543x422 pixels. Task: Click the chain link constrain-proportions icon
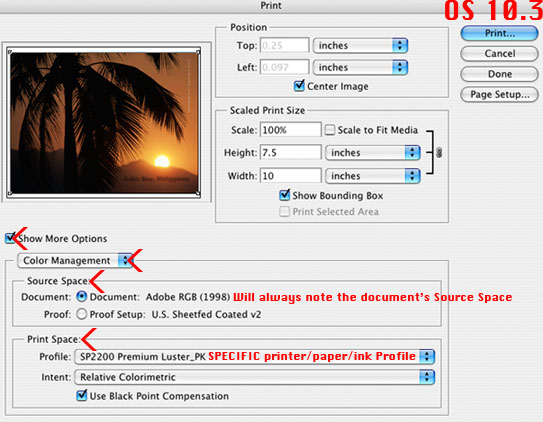pos(439,152)
